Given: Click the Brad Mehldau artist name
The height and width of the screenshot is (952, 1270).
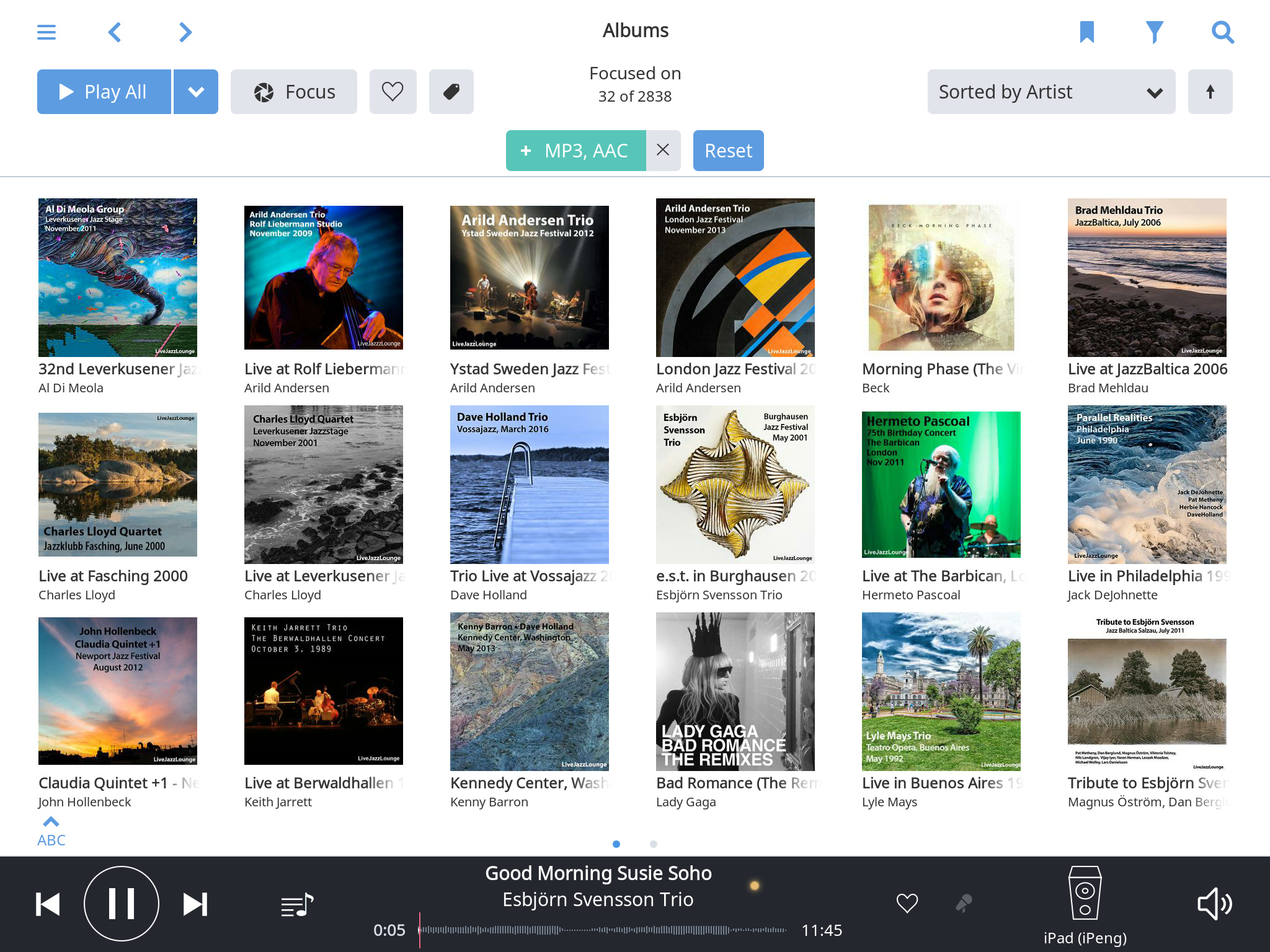Looking at the screenshot, I should click(x=1108, y=388).
